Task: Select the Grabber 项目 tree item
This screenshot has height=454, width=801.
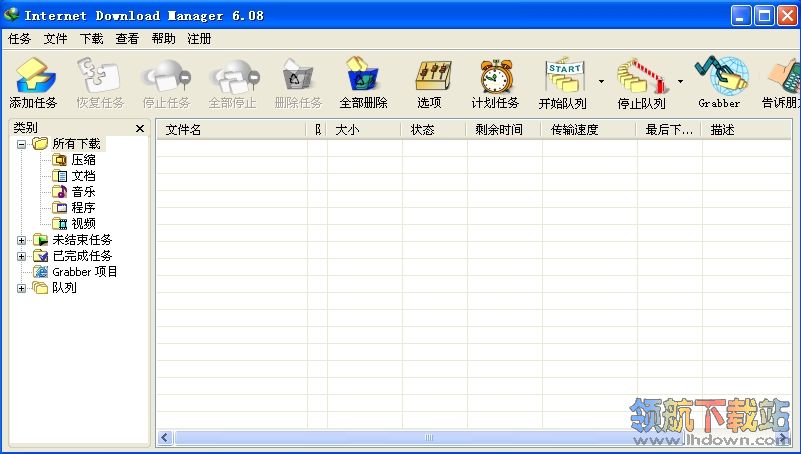Action: tap(75, 272)
